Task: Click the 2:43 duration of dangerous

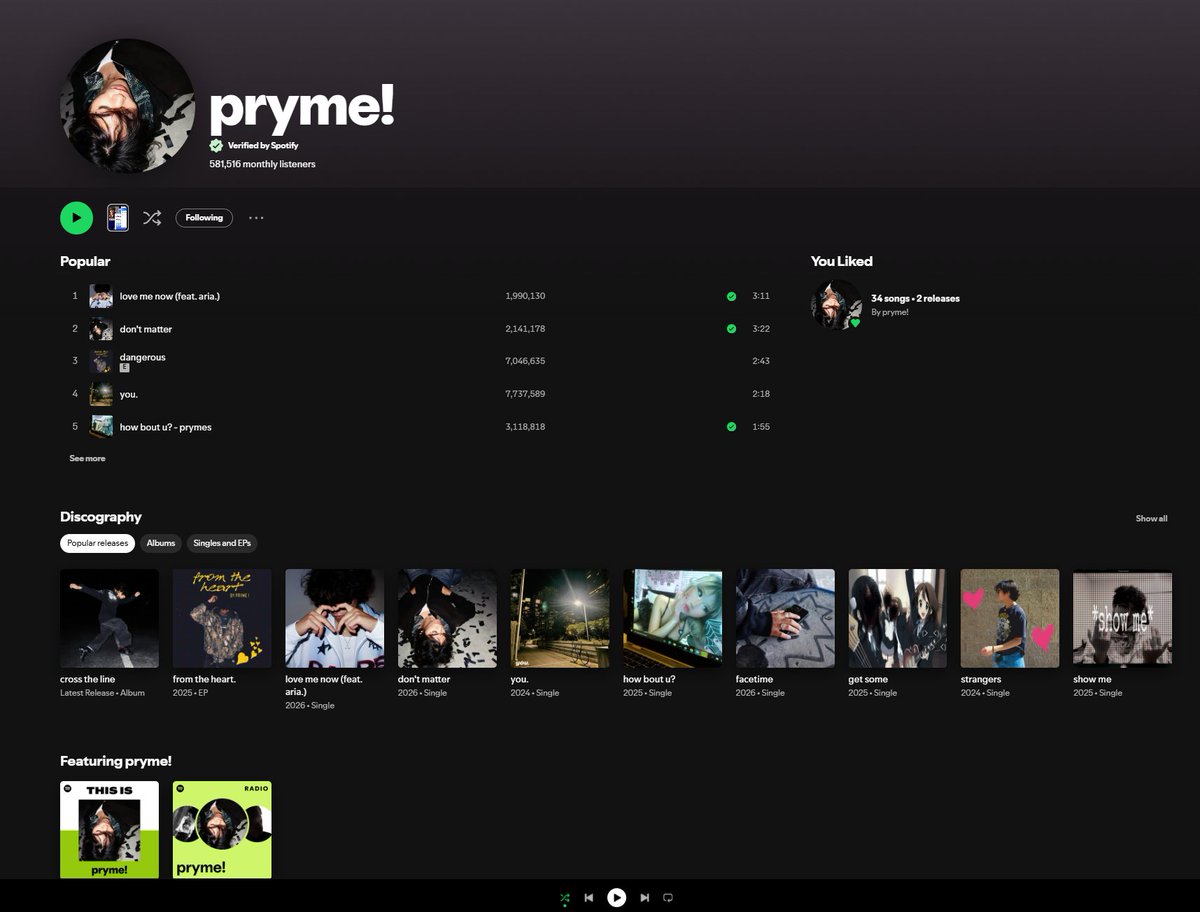Action: coord(761,361)
